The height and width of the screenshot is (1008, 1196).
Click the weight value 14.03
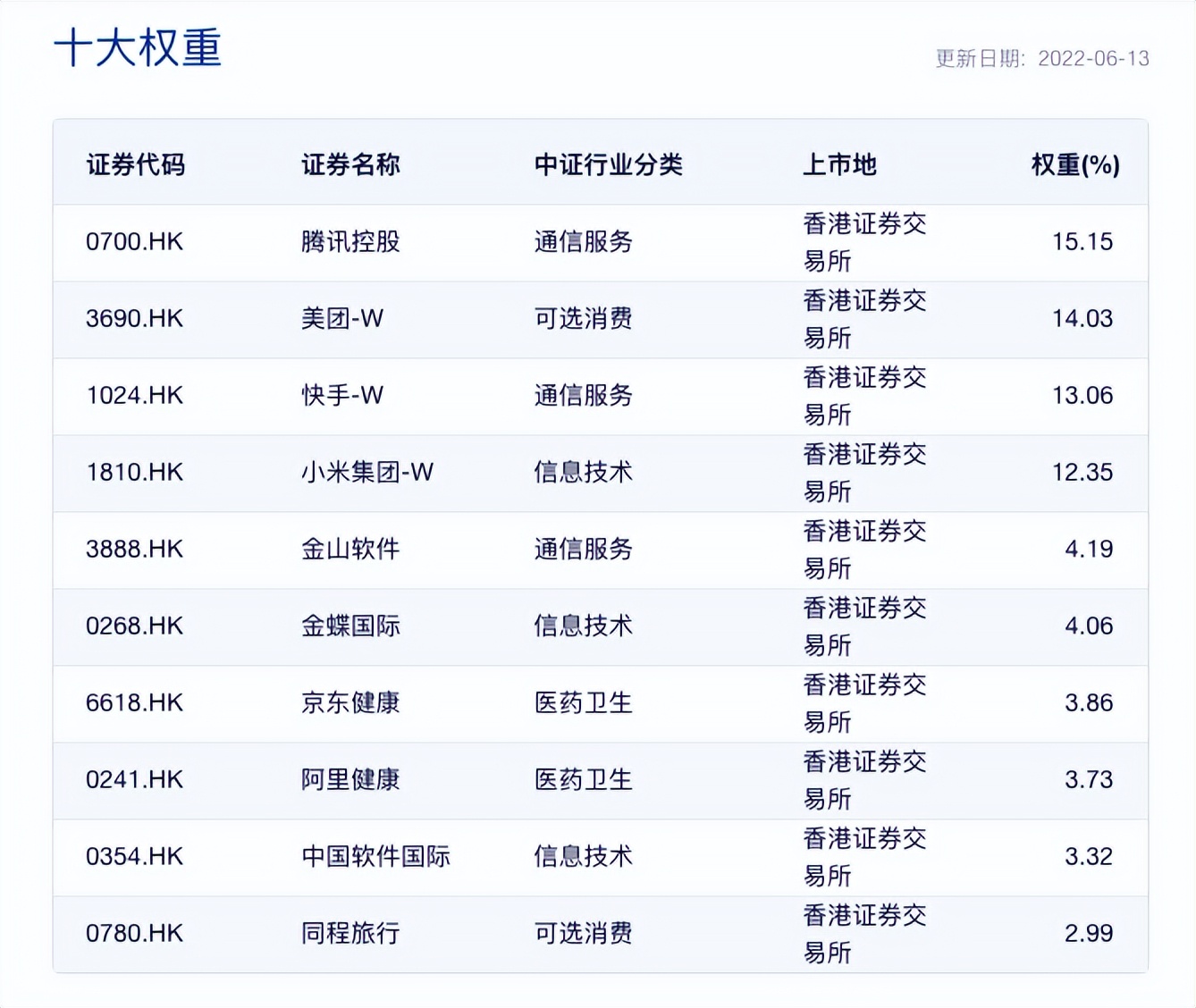(1082, 319)
